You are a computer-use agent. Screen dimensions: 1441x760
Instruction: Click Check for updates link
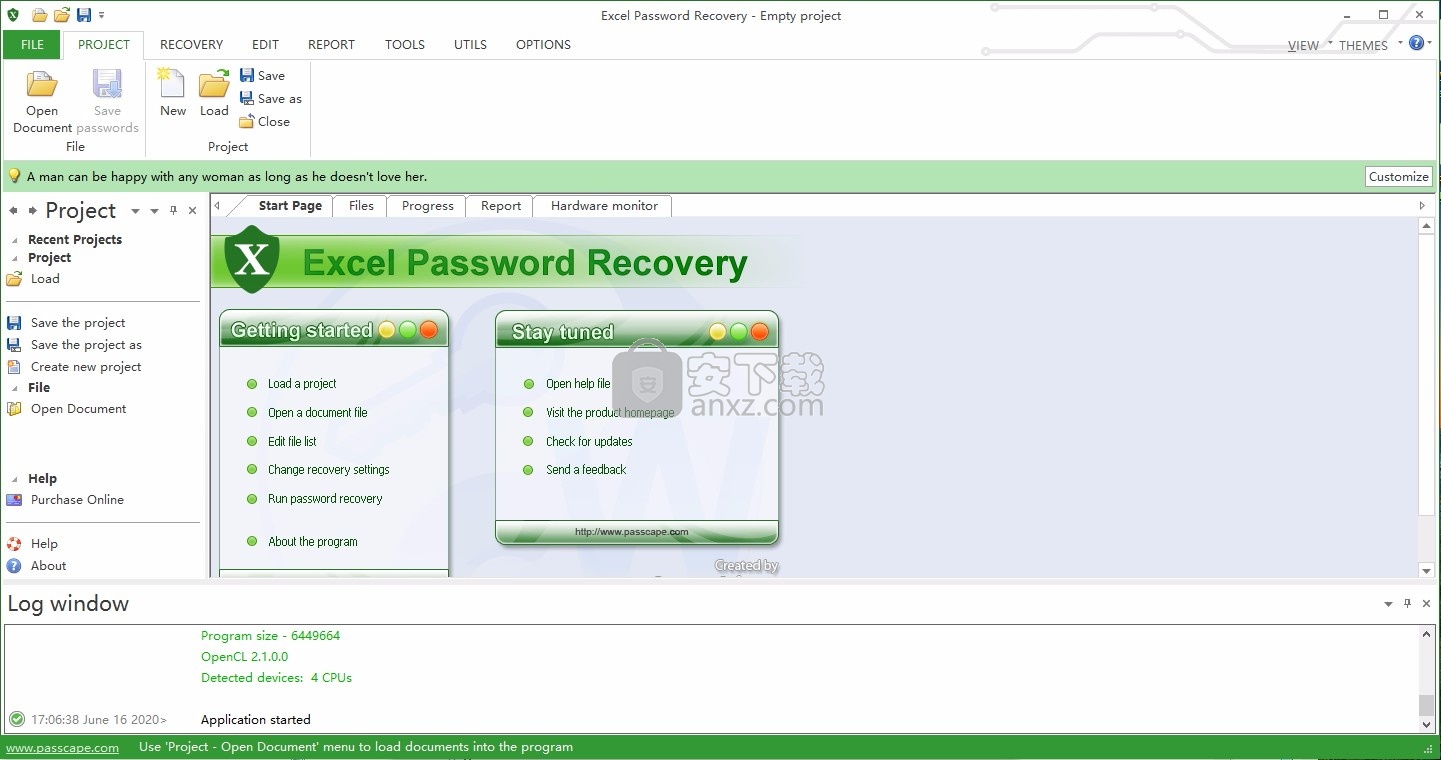[589, 442]
